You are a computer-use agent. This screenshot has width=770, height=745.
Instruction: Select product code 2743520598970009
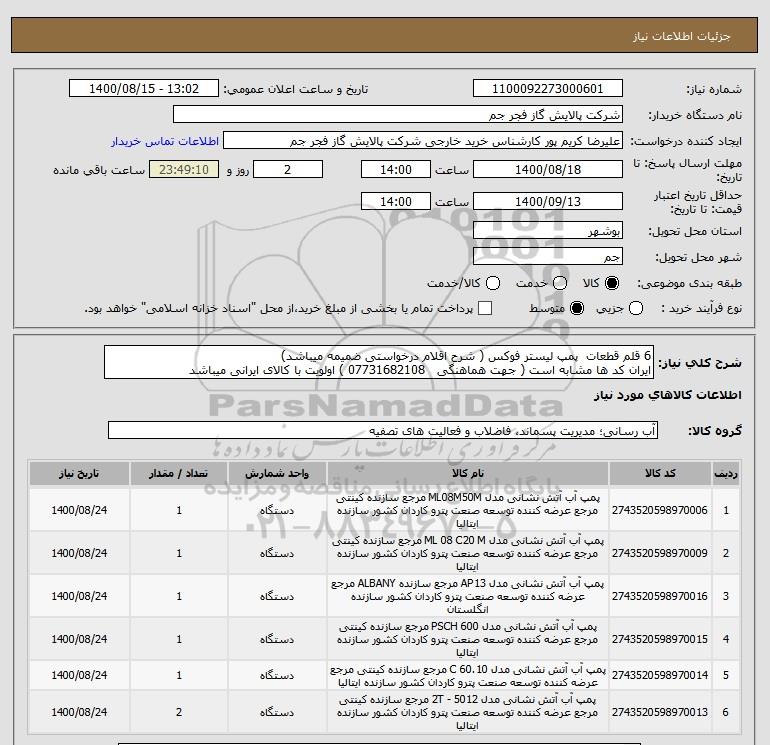(660, 553)
